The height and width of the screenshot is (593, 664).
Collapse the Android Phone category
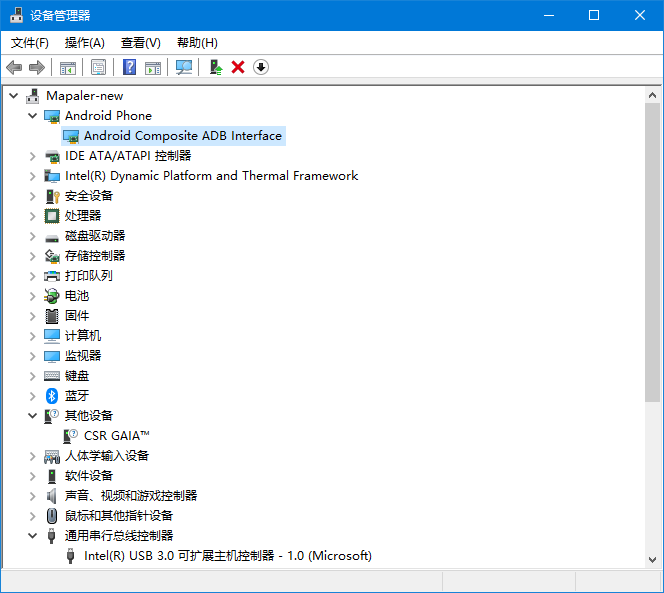click(x=33, y=116)
